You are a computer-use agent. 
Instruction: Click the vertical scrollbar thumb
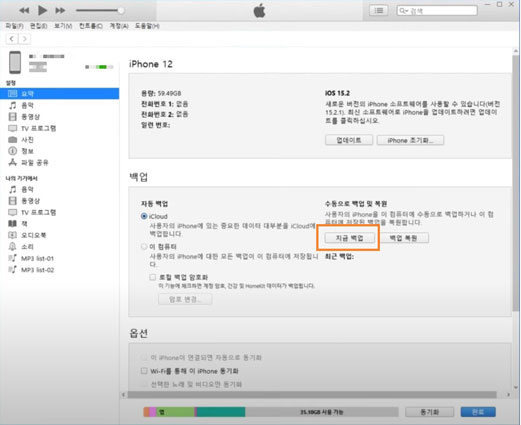point(516,183)
